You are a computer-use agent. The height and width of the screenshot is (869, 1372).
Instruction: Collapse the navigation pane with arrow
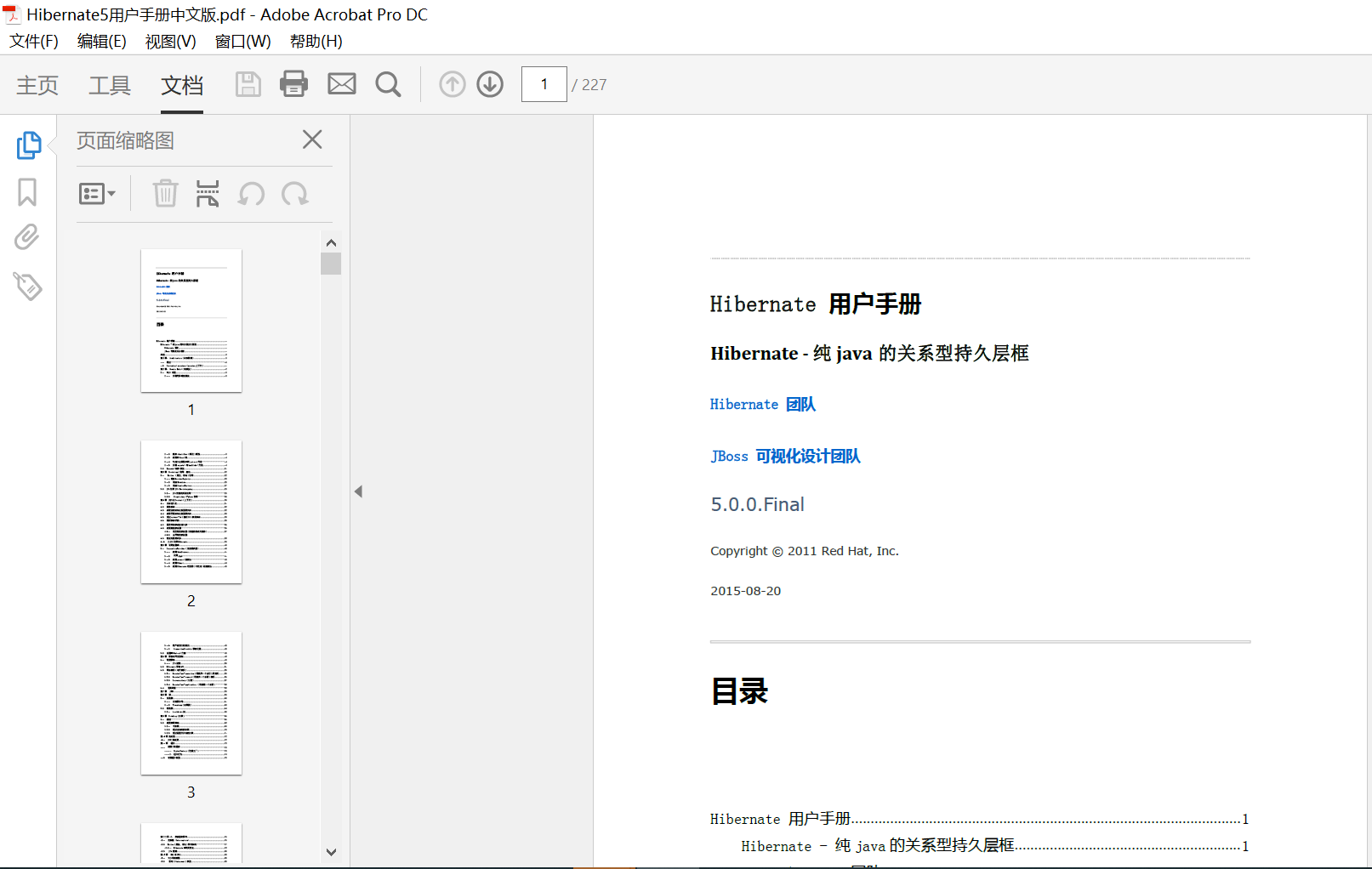pyautogui.click(x=358, y=491)
